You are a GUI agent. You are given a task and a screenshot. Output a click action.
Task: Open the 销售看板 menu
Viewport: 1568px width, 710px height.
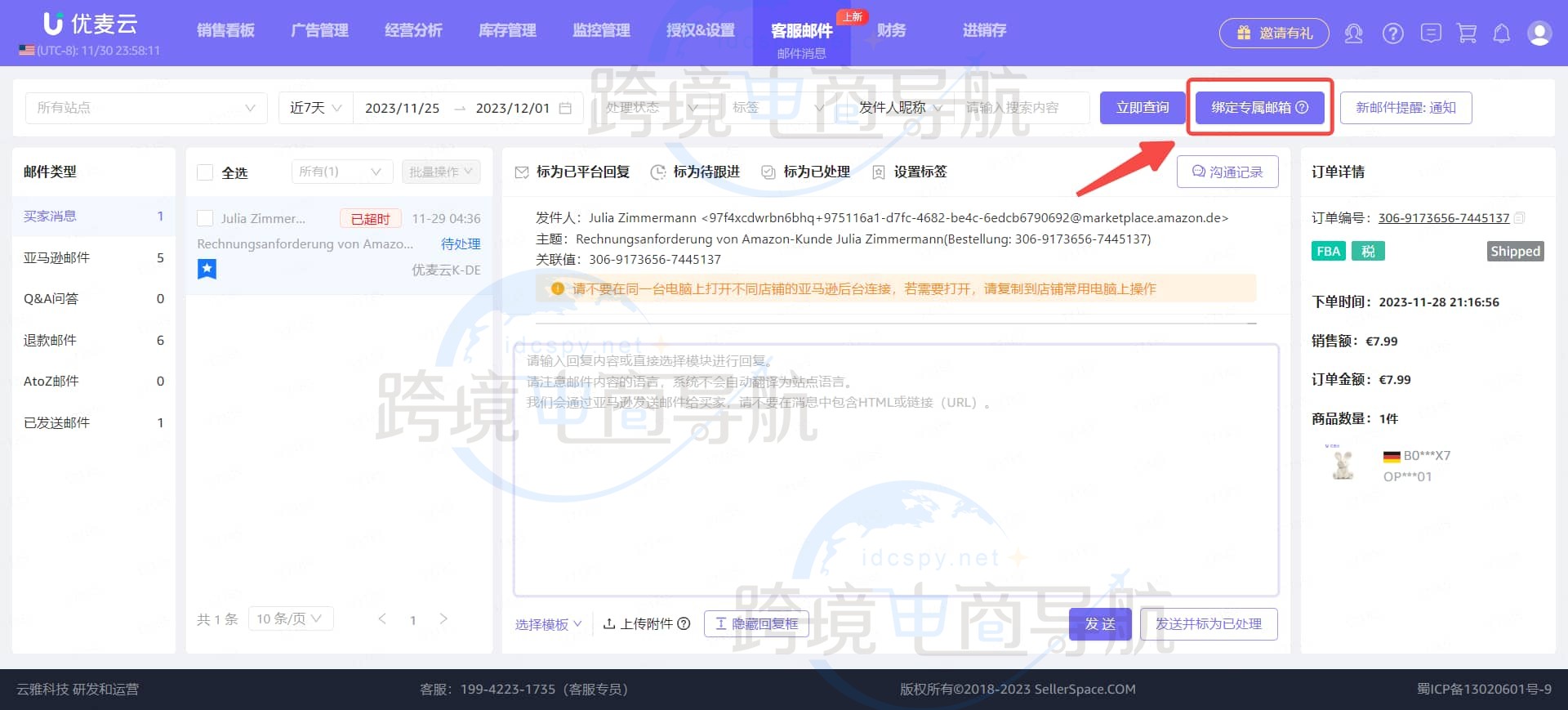[225, 30]
